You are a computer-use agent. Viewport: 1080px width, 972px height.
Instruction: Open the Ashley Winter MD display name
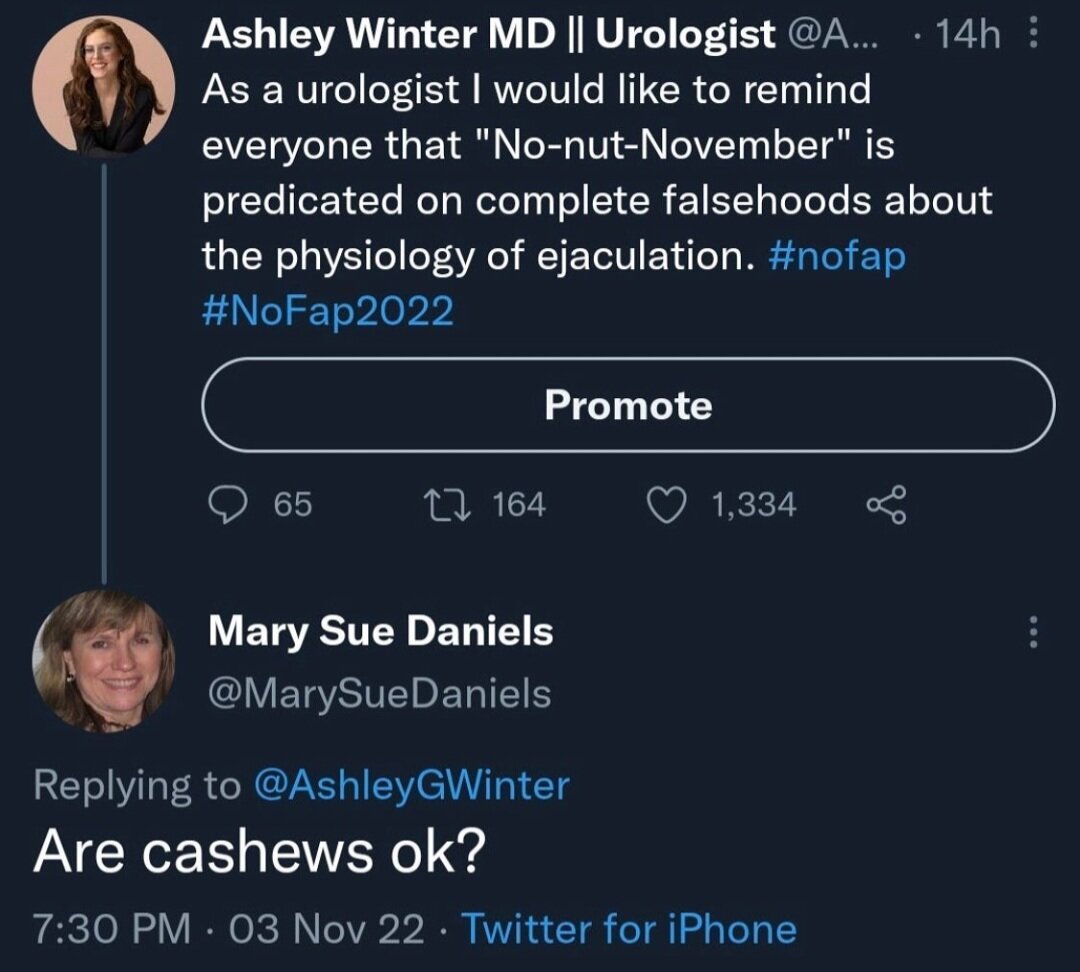coord(490,35)
